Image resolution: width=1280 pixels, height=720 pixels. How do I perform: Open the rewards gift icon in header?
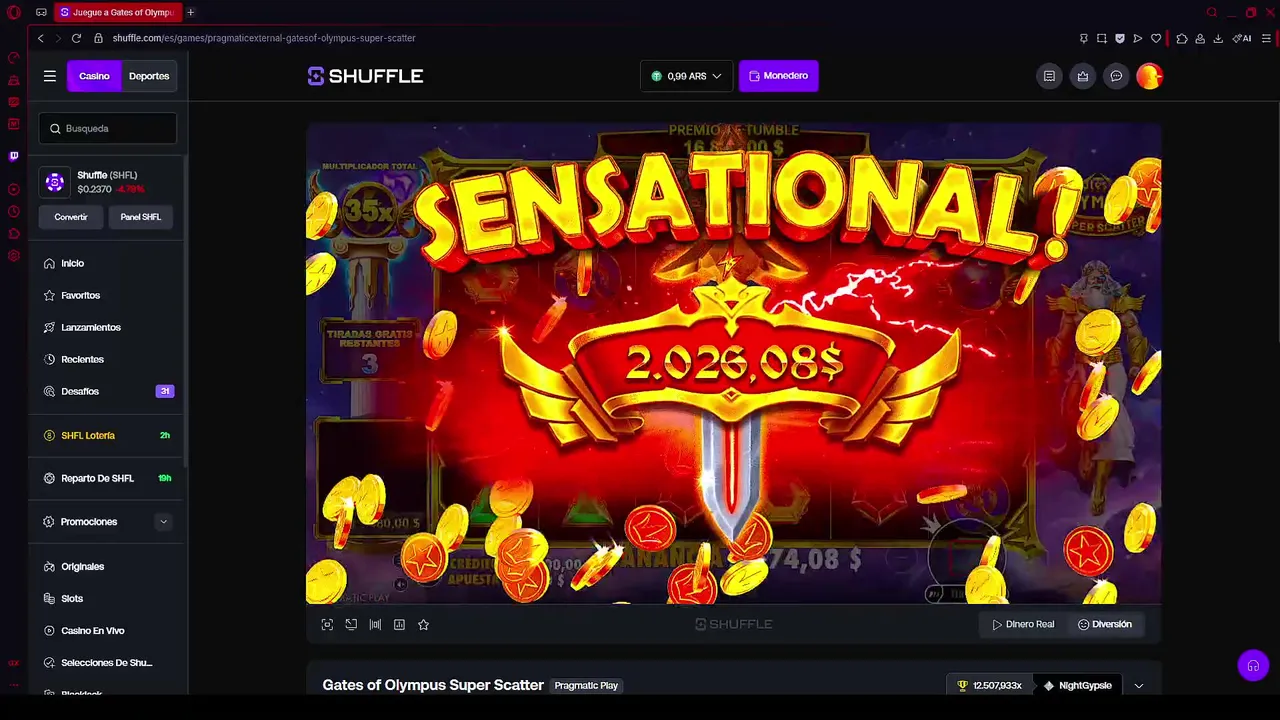(1083, 76)
